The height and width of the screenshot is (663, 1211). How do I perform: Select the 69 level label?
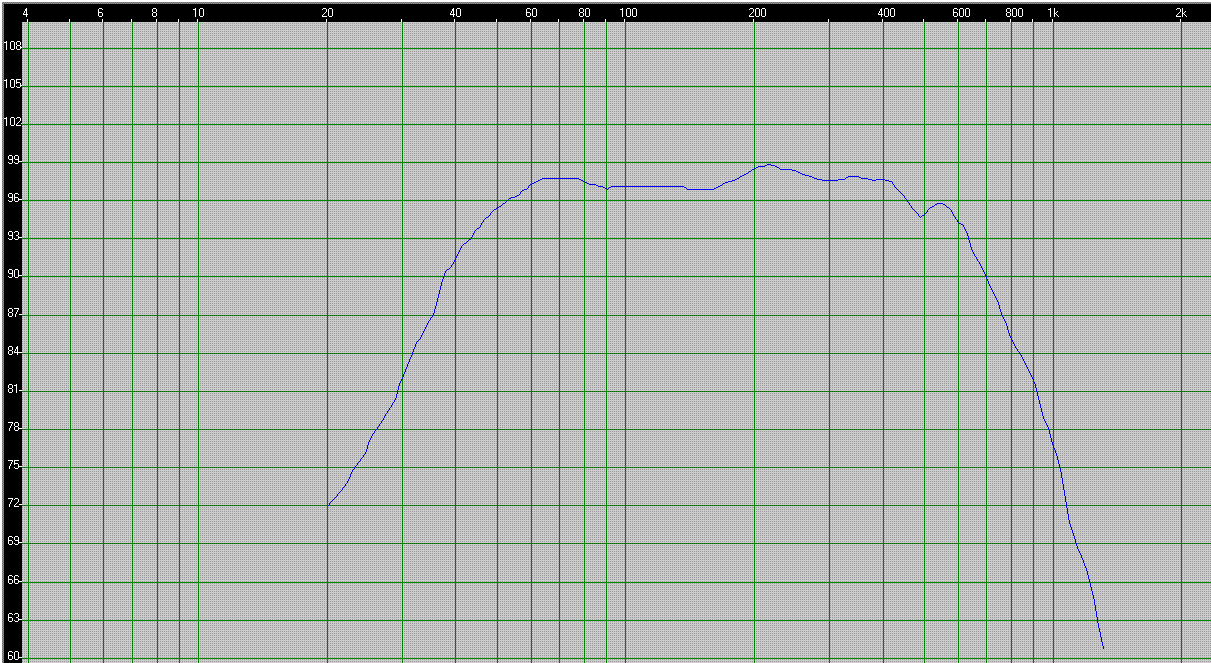point(14,542)
